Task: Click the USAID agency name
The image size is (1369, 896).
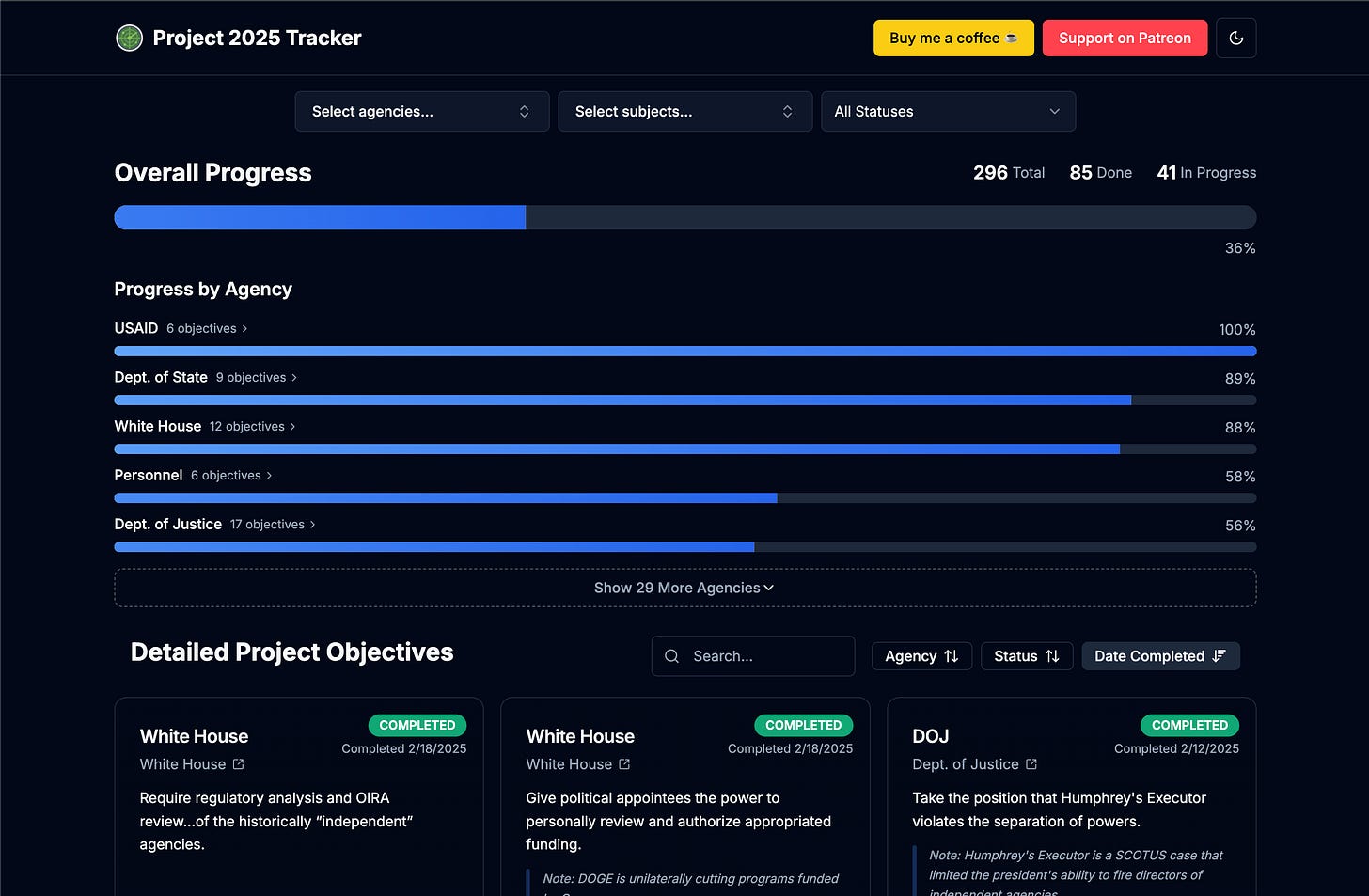Action: click(136, 328)
